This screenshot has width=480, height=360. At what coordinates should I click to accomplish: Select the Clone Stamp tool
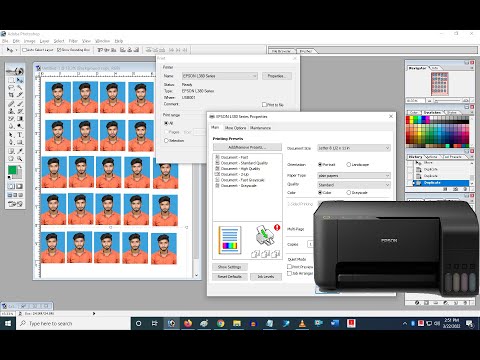[x=11, y=111]
